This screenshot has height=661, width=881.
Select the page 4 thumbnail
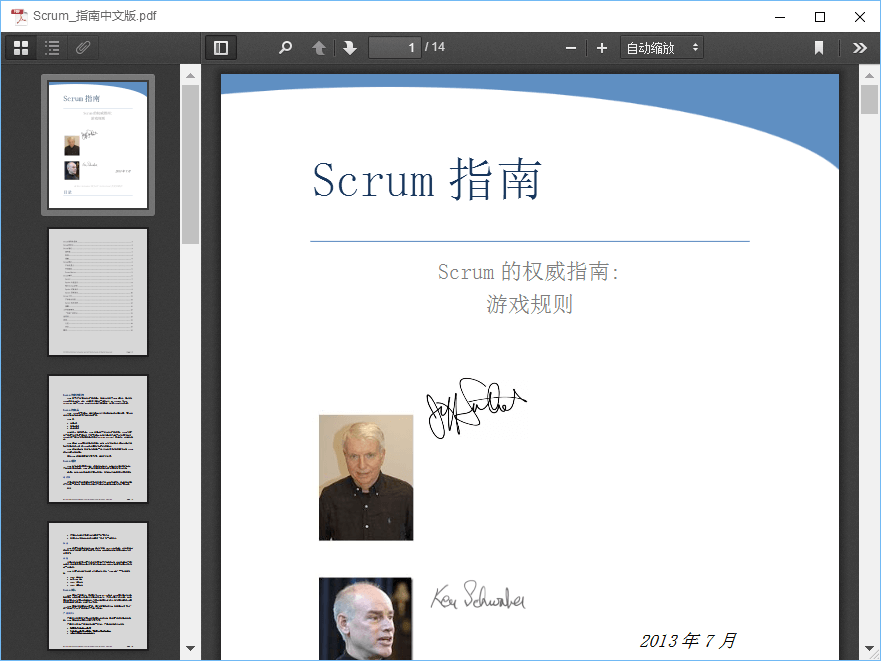click(x=98, y=586)
